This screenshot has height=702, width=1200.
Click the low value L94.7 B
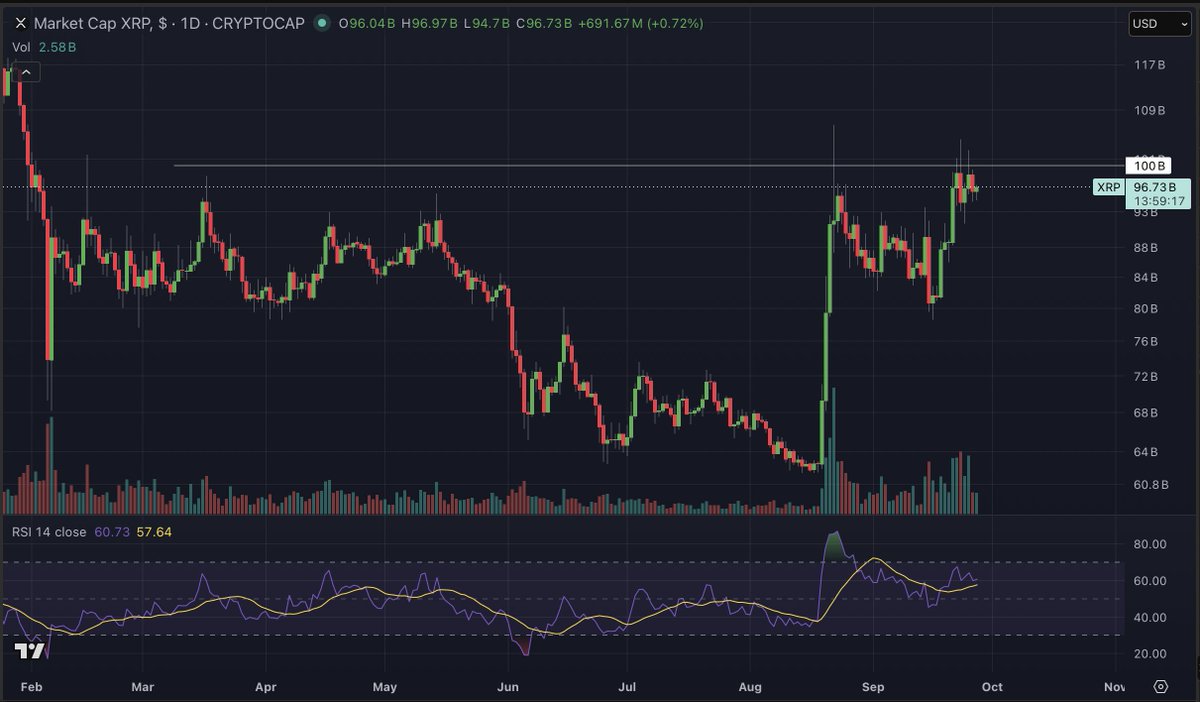pos(487,23)
